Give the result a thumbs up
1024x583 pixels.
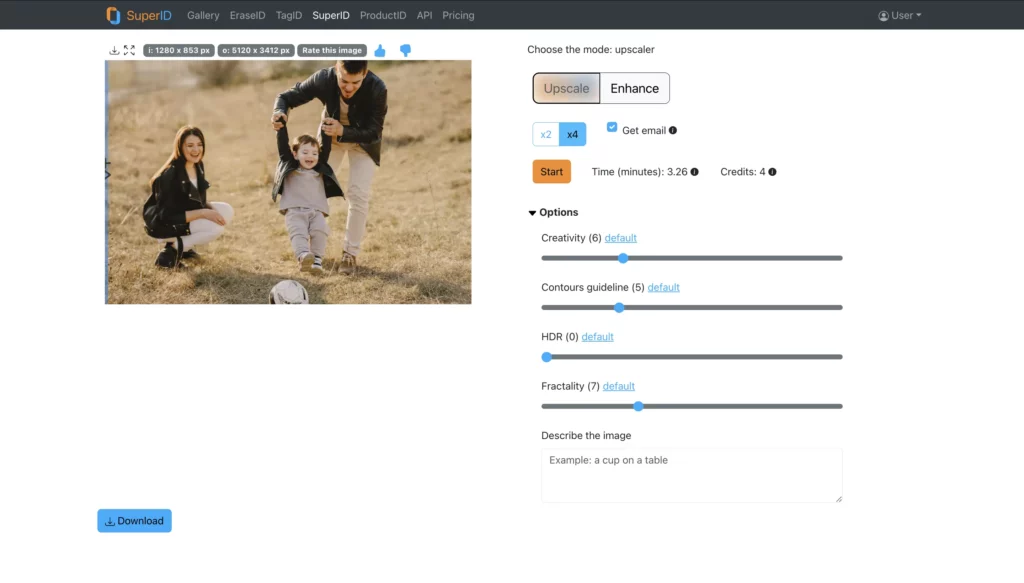click(x=380, y=49)
